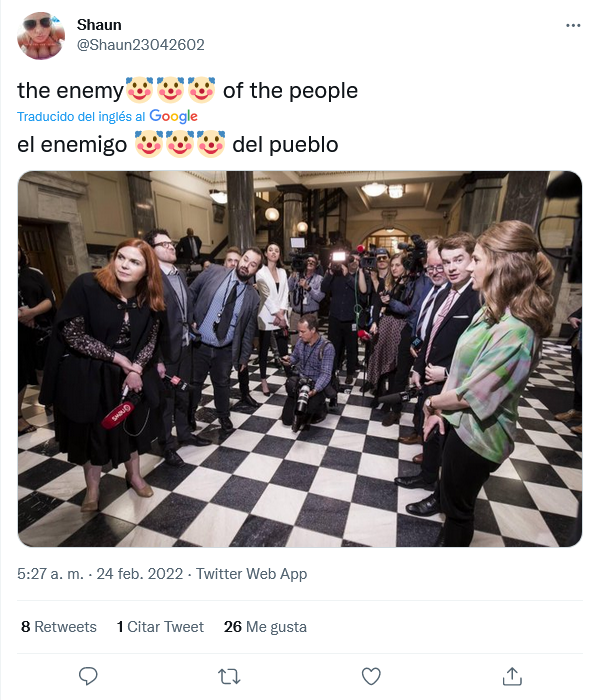Click the translated text 'el enemigo del pueblo'

[178, 145]
